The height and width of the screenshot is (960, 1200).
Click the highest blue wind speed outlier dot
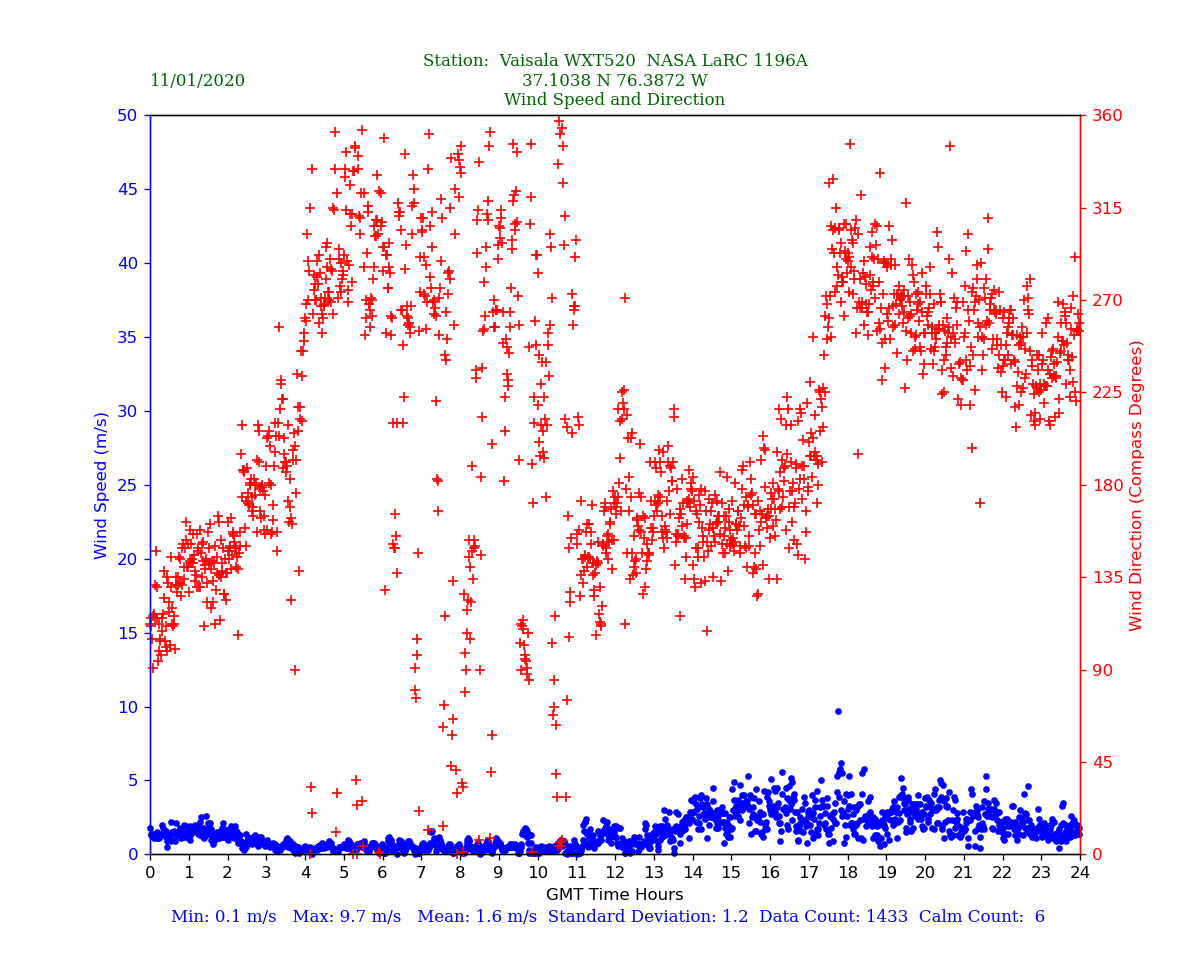coord(838,711)
